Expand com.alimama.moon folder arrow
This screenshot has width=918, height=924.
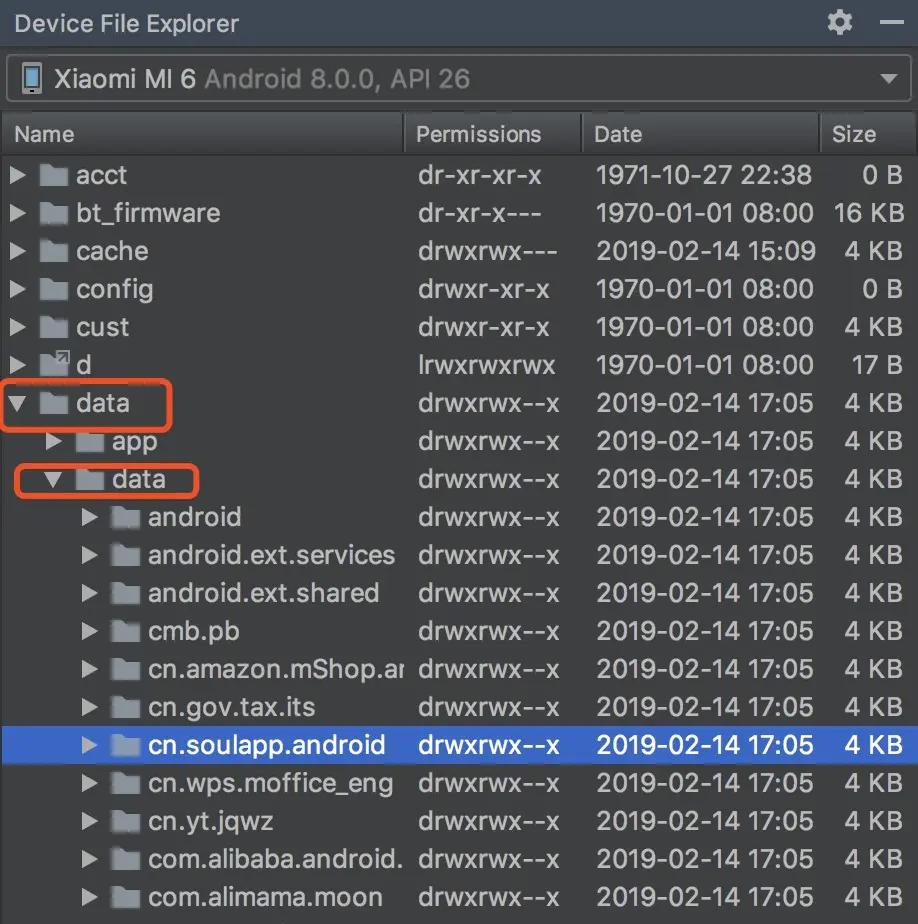pos(90,897)
